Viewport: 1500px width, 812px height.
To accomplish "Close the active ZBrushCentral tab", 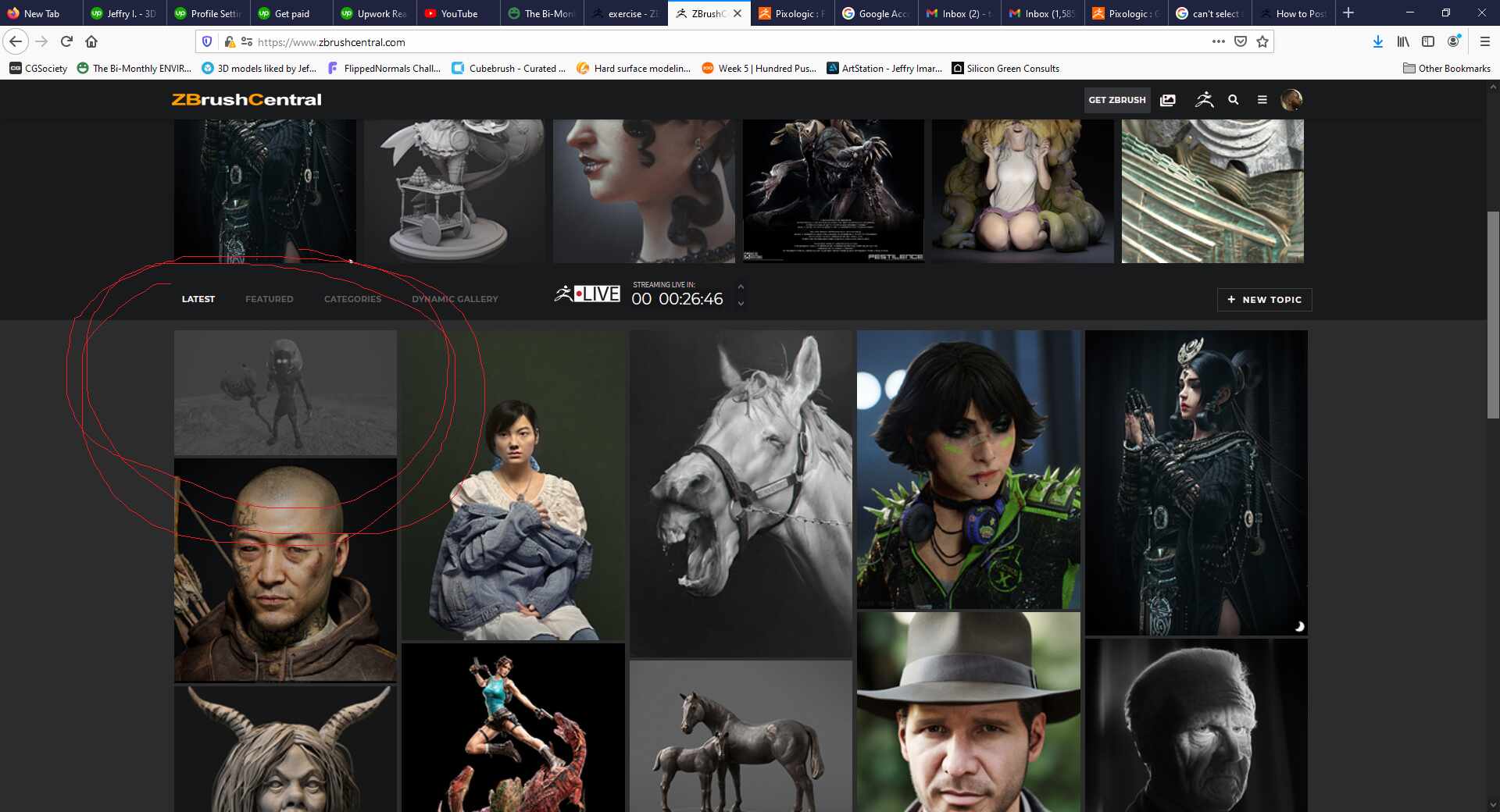I will click(x=737, y=13).
